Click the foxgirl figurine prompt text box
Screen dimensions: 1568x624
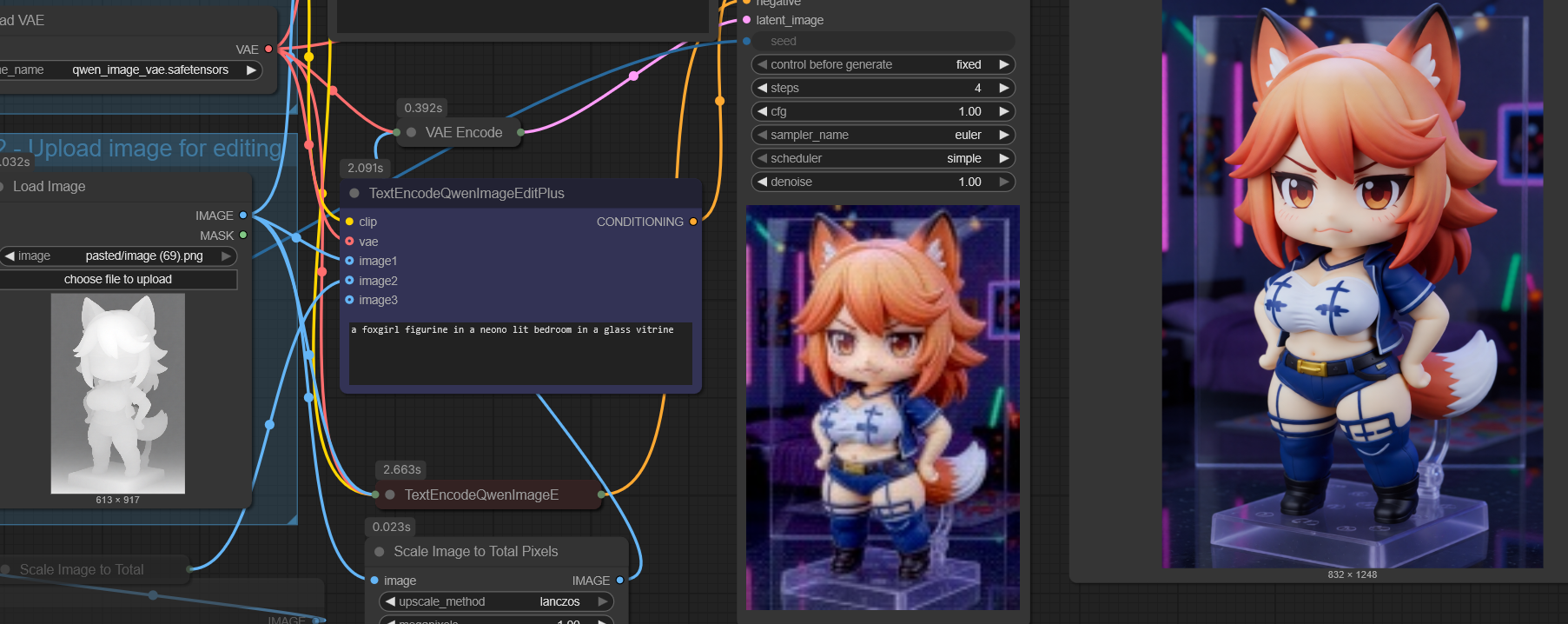[x=520, y=353]
